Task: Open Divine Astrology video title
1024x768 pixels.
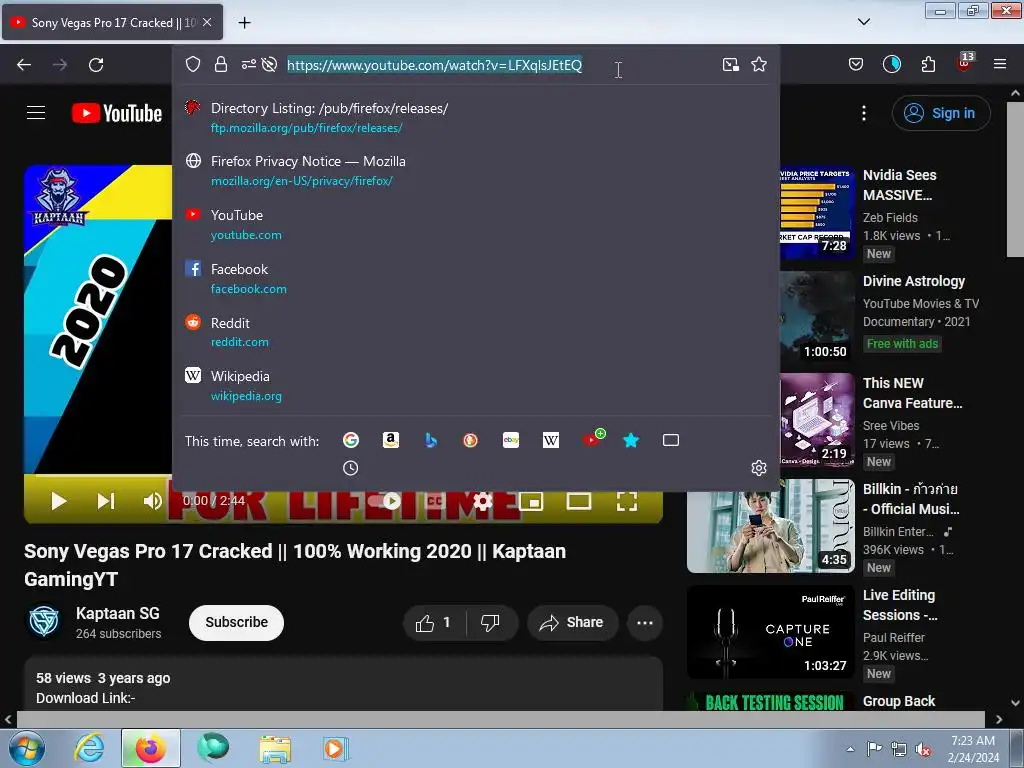Action: tap(914, 281)
